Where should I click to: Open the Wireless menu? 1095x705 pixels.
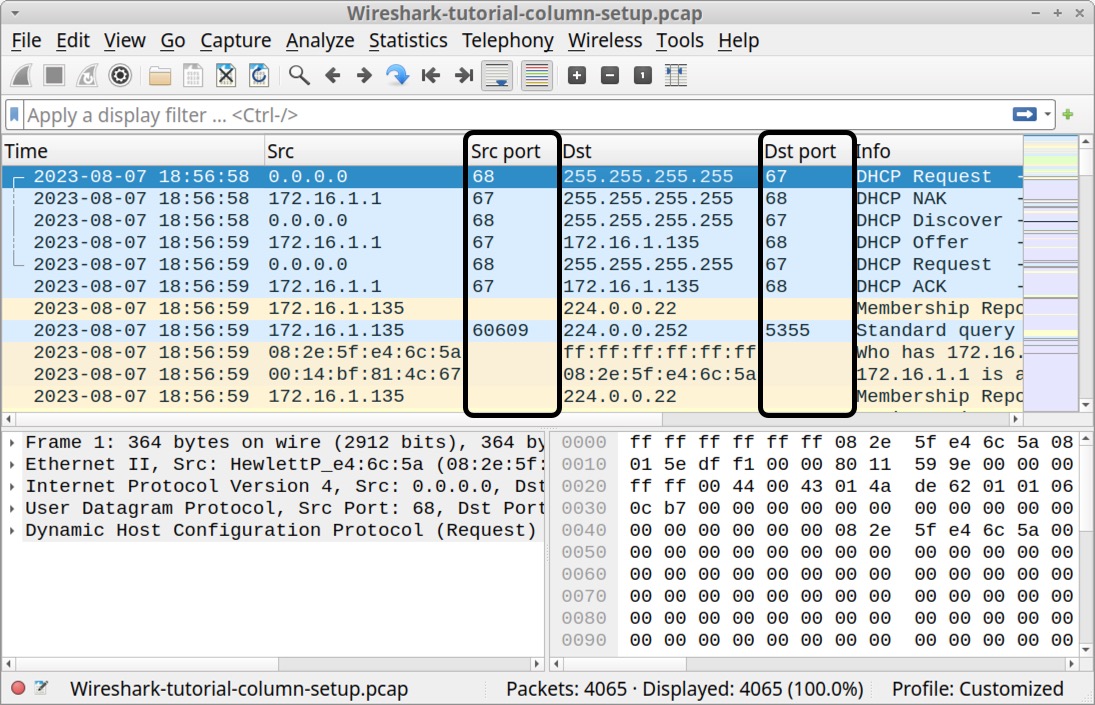(x=605, y=40)
